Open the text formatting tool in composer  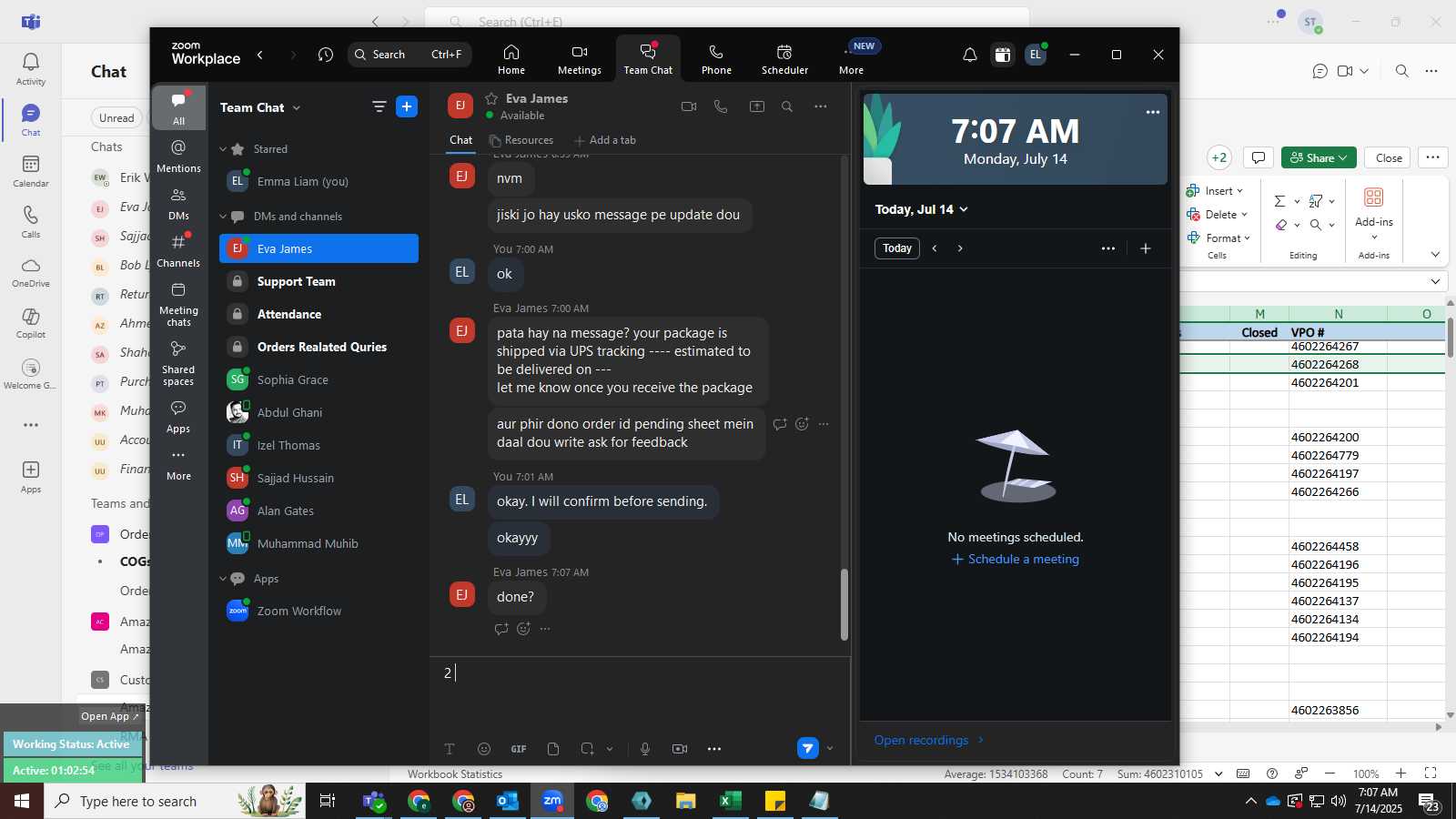[450, 749]
